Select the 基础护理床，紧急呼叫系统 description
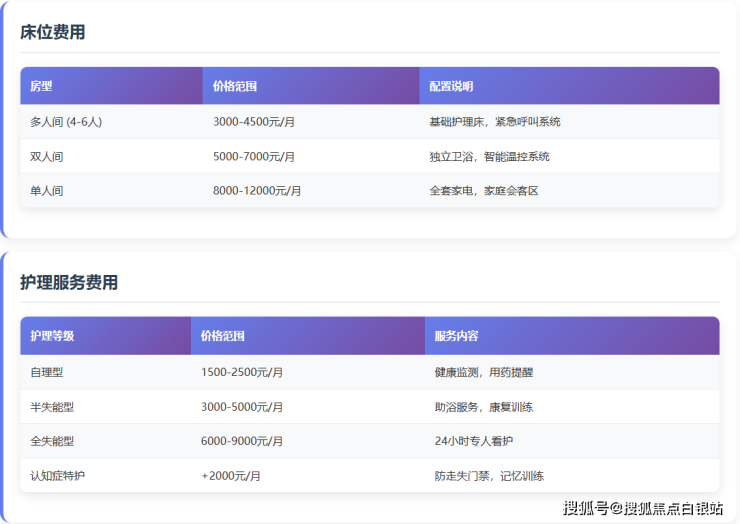 tap(494, 122)
